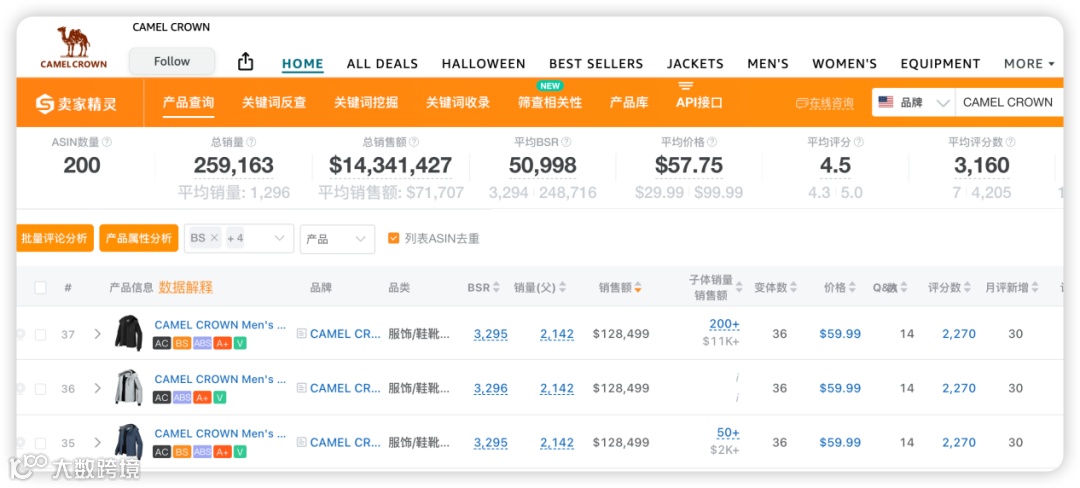The height and width of the screenshot is (488, 1080).
Task: Click the brand document icon in row 35
Action: tap(301, 443)
